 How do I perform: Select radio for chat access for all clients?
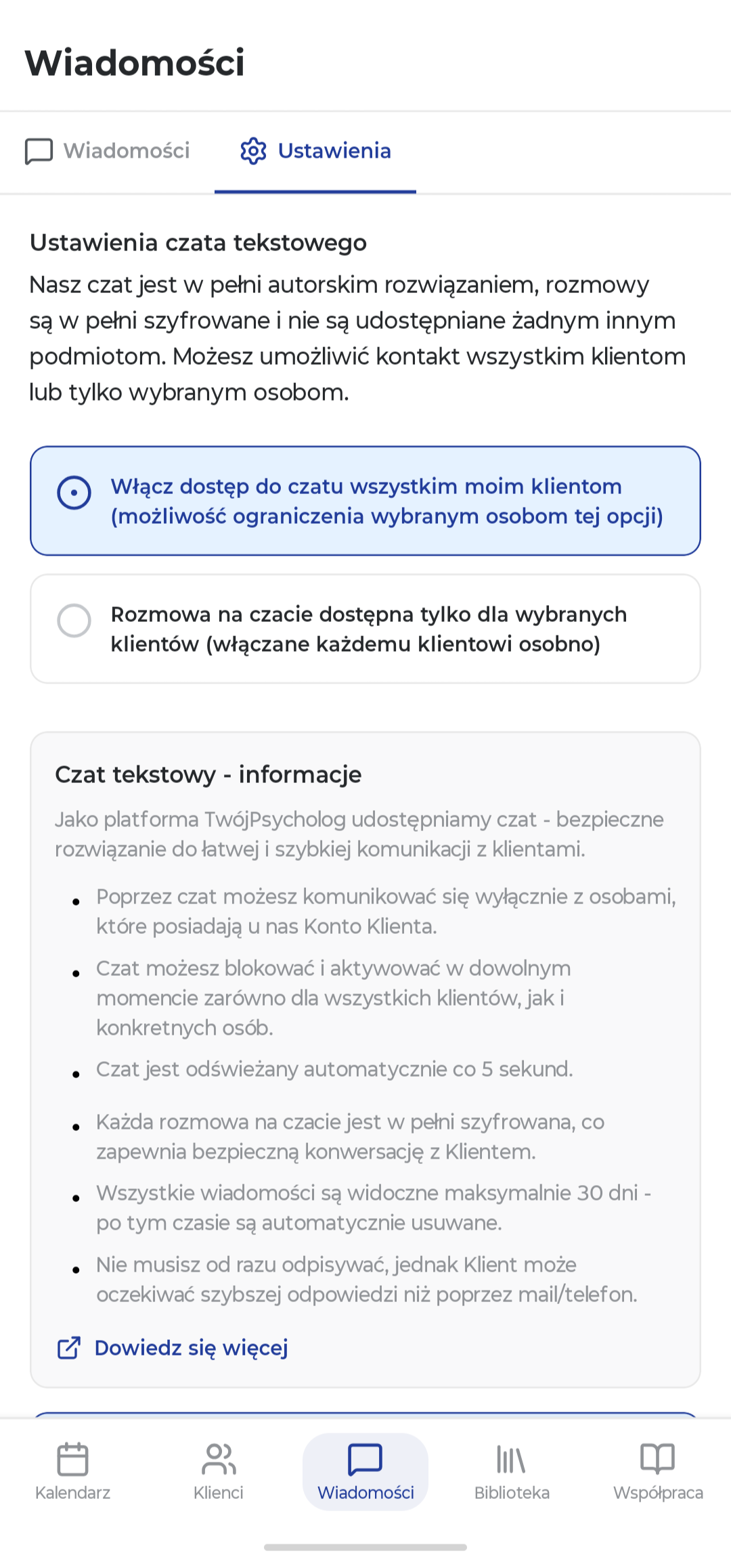point(74,493)
